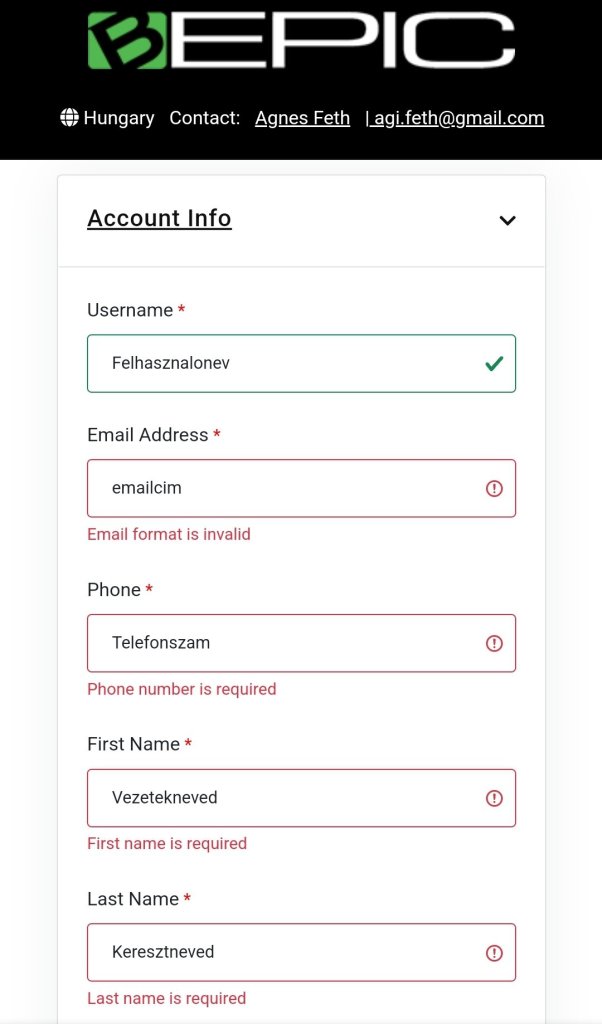This screenshot has height=1024, width=602.
Task: Click the error icon in Last Name field
Action: pyautogui.click(x=494, y=953)
